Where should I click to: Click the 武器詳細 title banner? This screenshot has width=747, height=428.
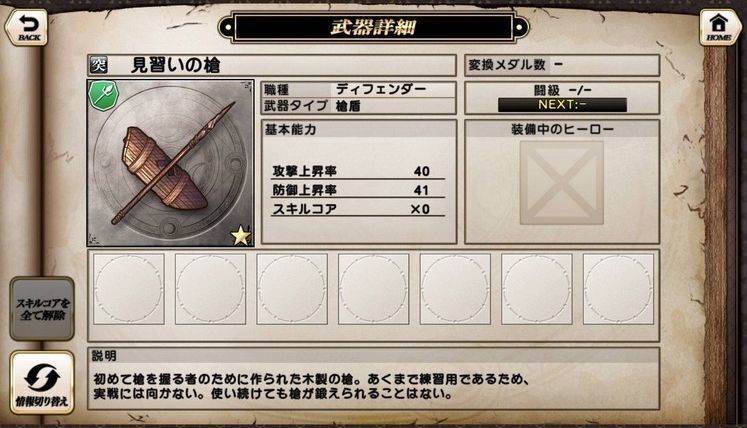[373, 27]
